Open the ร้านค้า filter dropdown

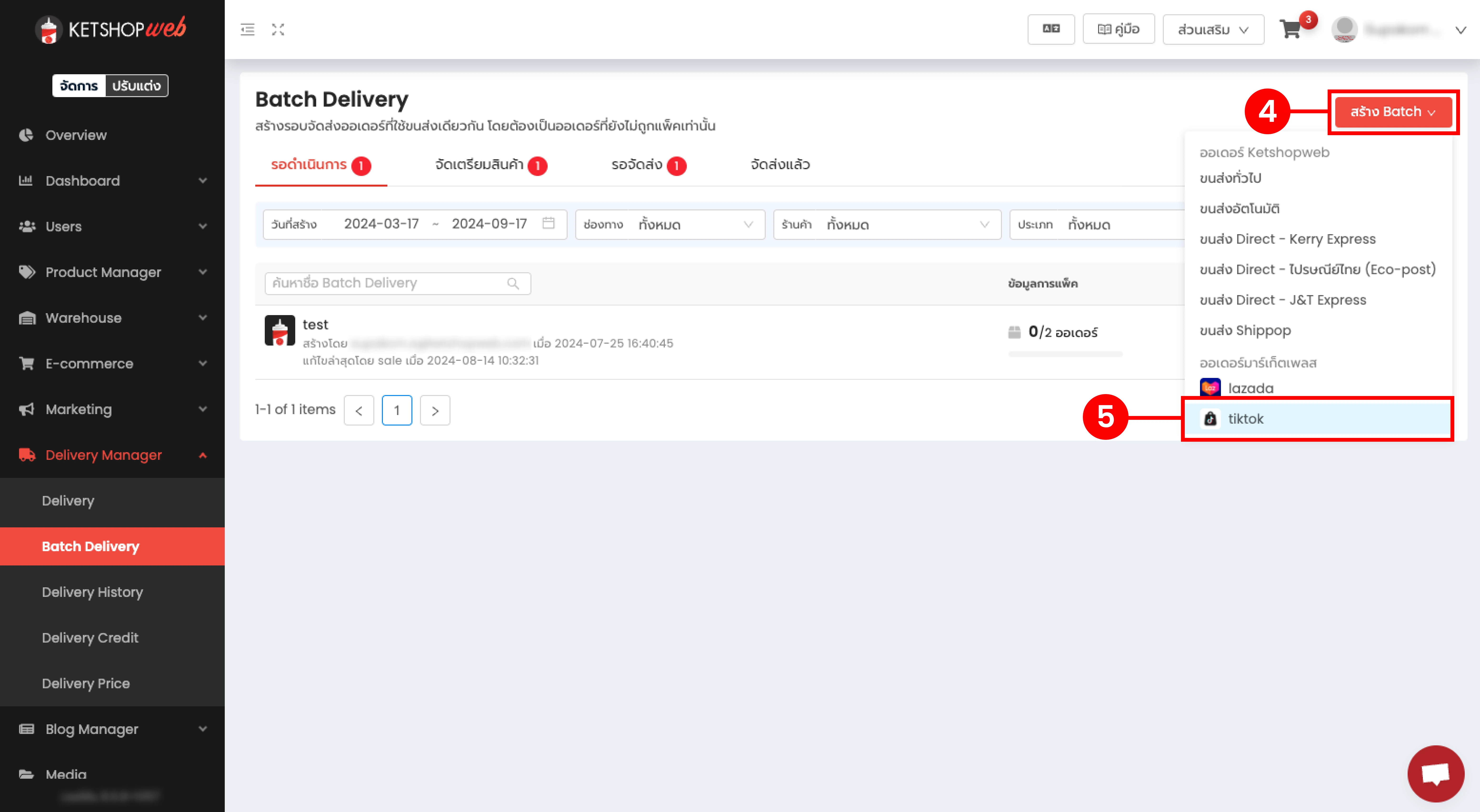point(887,224)
